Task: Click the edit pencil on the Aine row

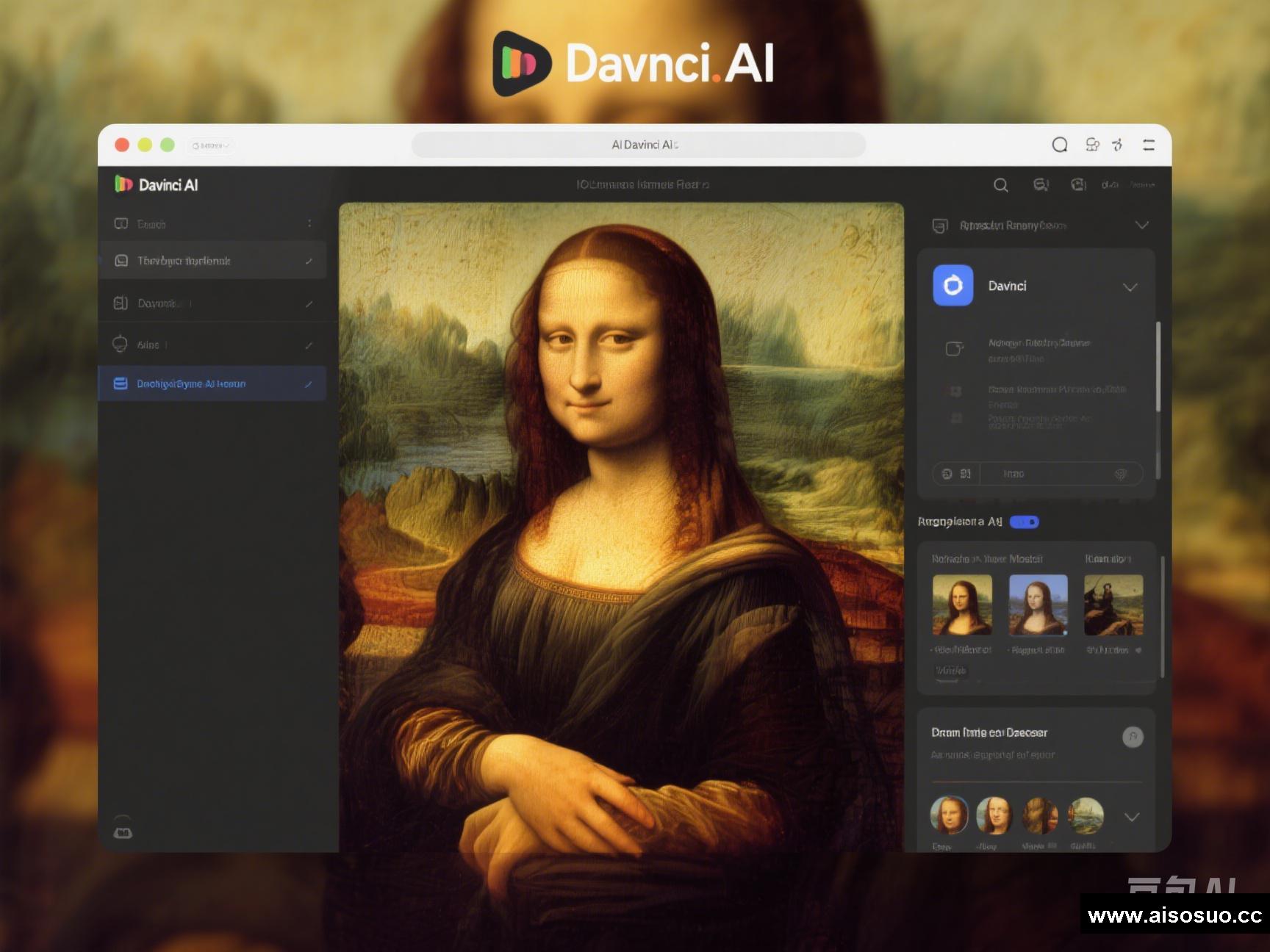Action: (x=309, y=345)
